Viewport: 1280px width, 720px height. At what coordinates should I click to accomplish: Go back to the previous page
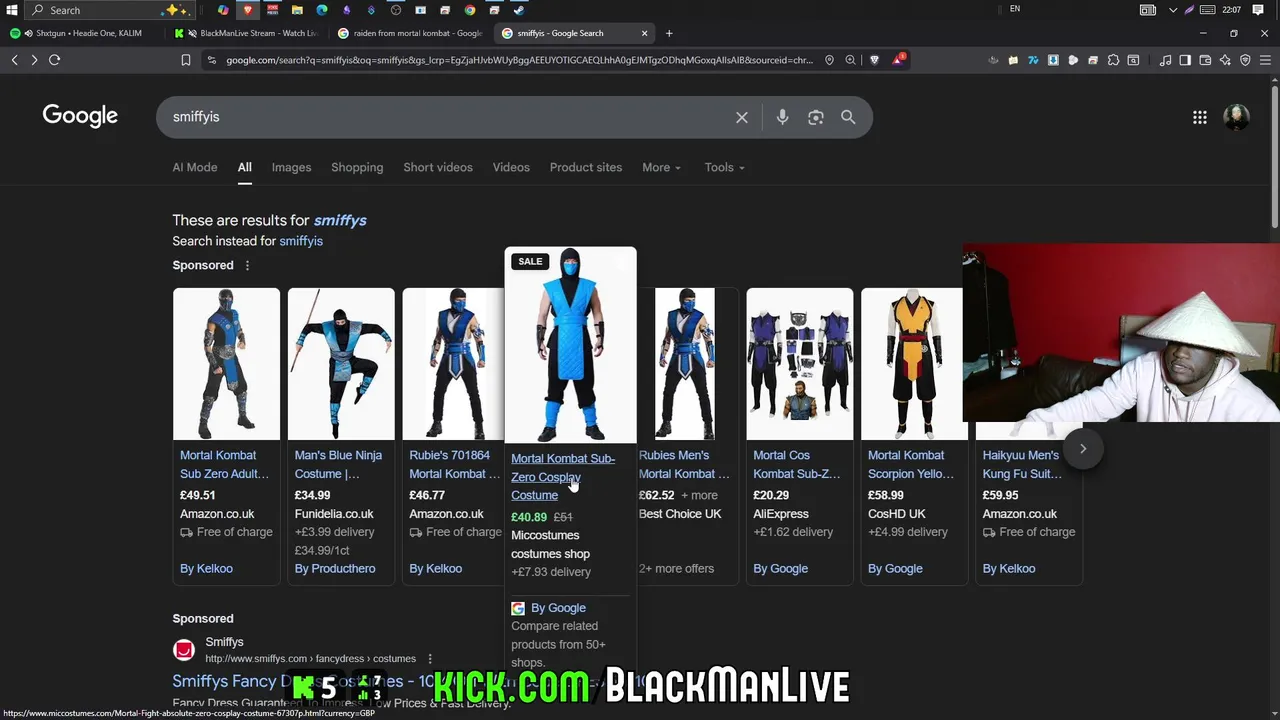(15, 60)
